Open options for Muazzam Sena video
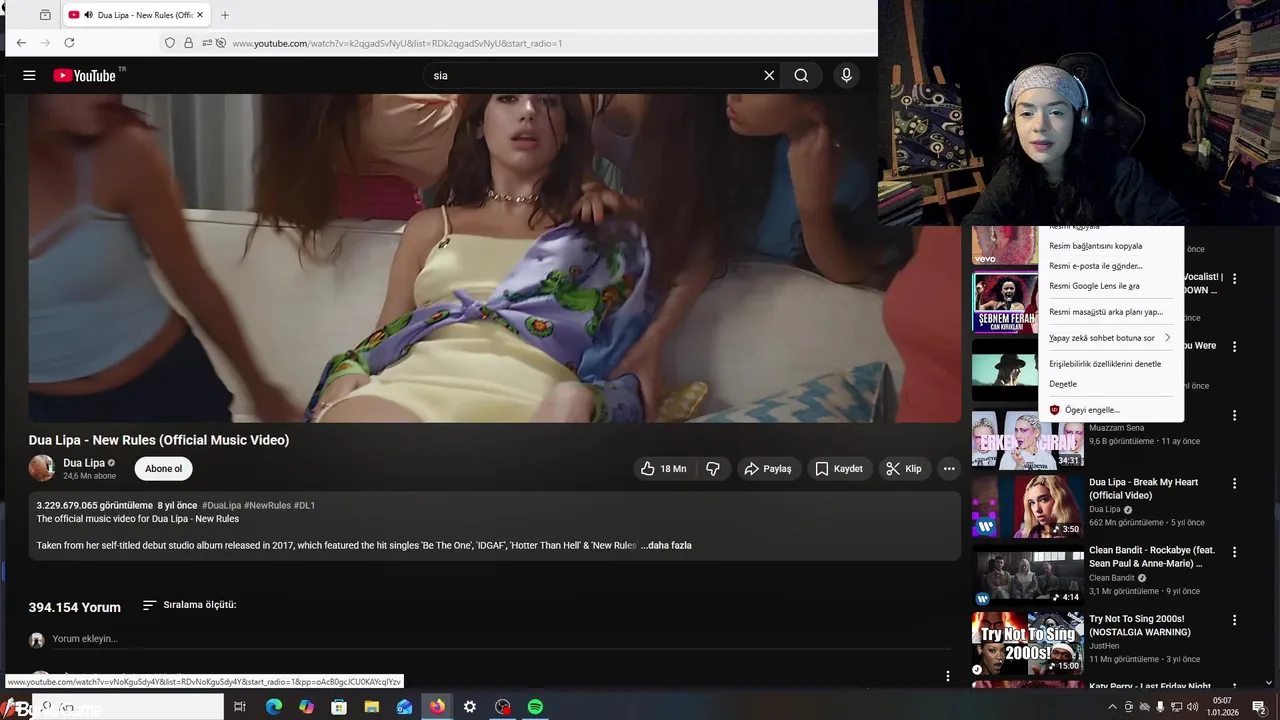Viewport: 1280px width, 720px height. point(1234,415)
